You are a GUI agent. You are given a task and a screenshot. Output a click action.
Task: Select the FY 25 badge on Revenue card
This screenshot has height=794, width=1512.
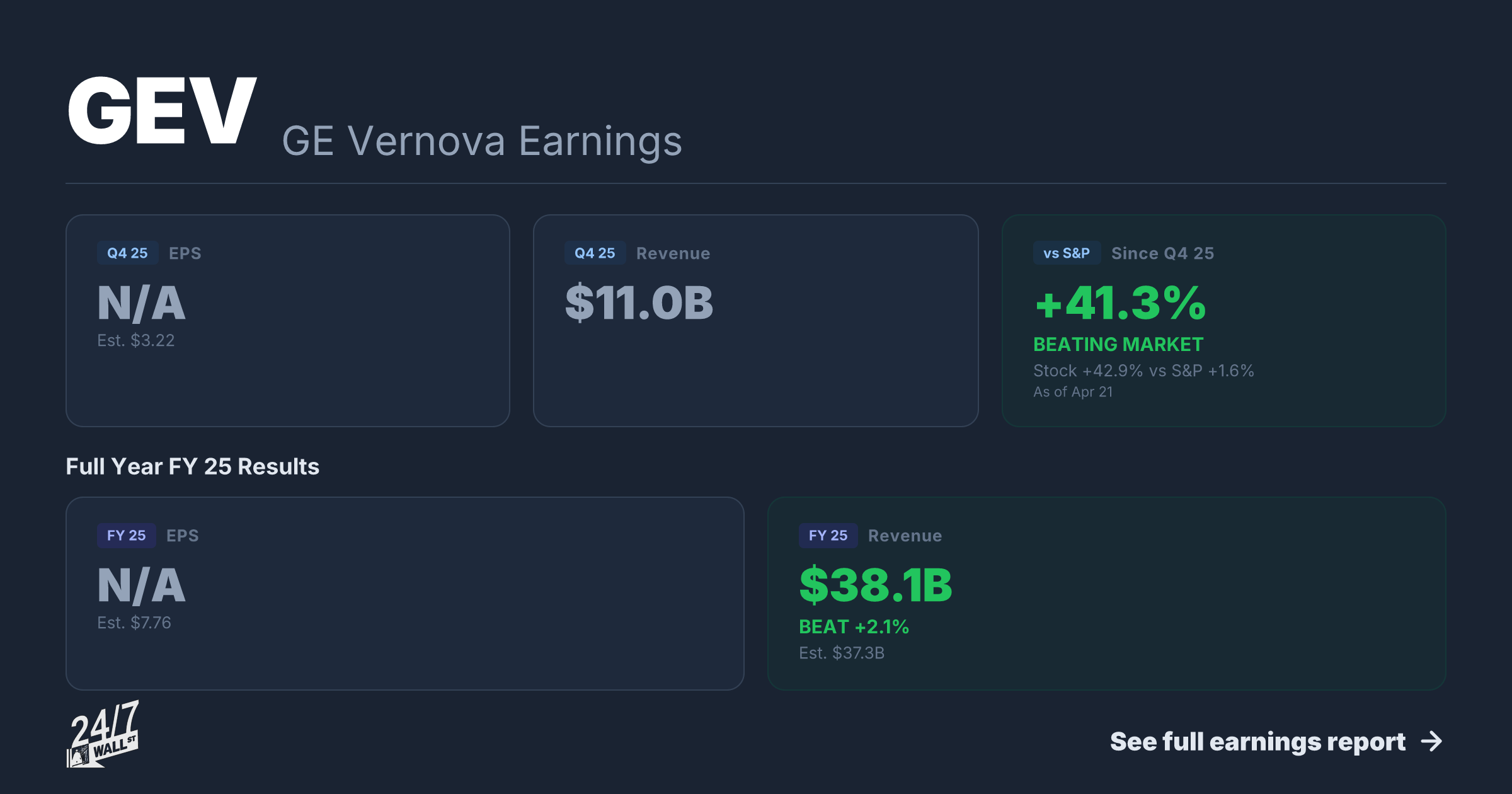(828, 535)
